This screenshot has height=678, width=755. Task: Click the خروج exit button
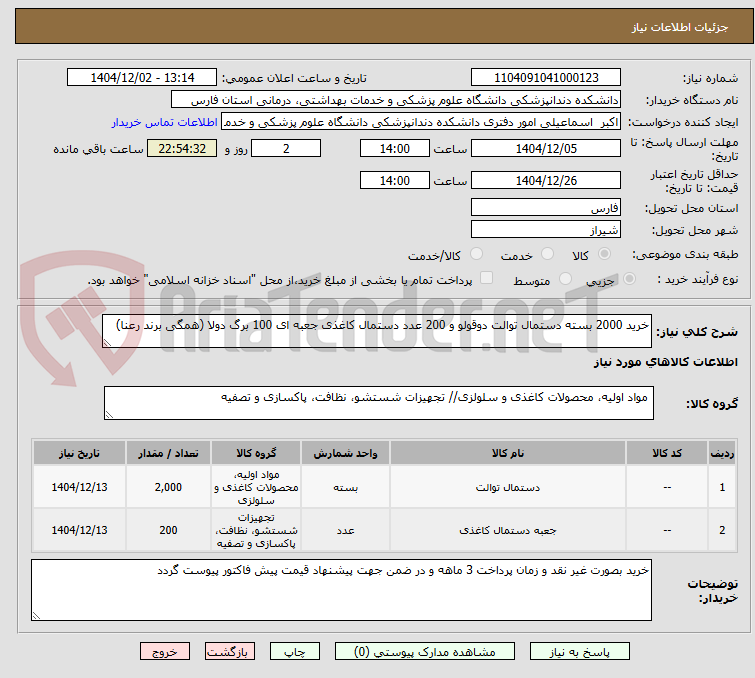165,652
